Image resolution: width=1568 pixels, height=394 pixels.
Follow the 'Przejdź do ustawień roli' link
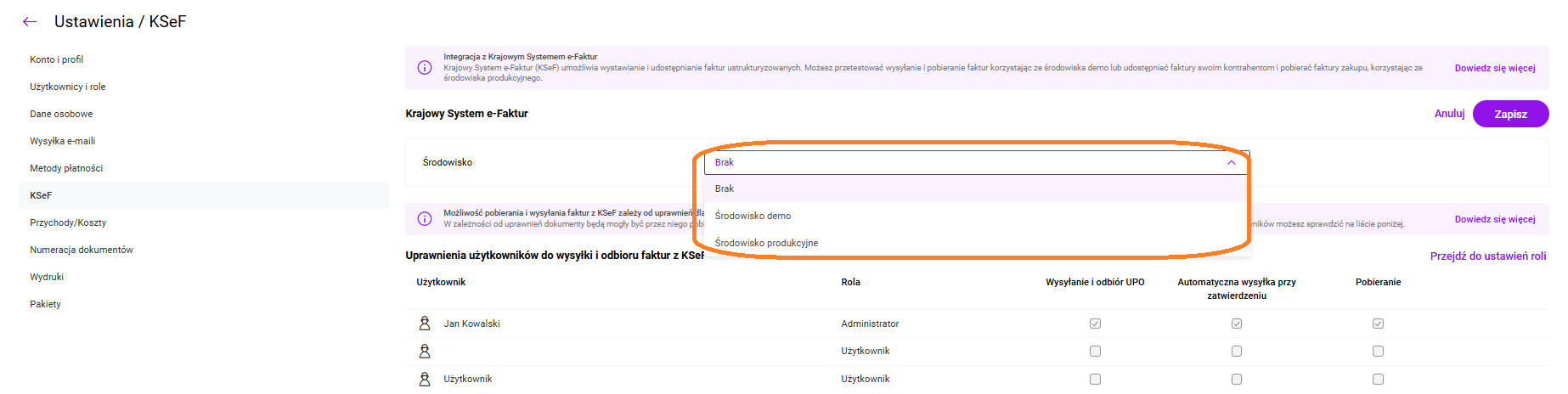[1487, 256]
